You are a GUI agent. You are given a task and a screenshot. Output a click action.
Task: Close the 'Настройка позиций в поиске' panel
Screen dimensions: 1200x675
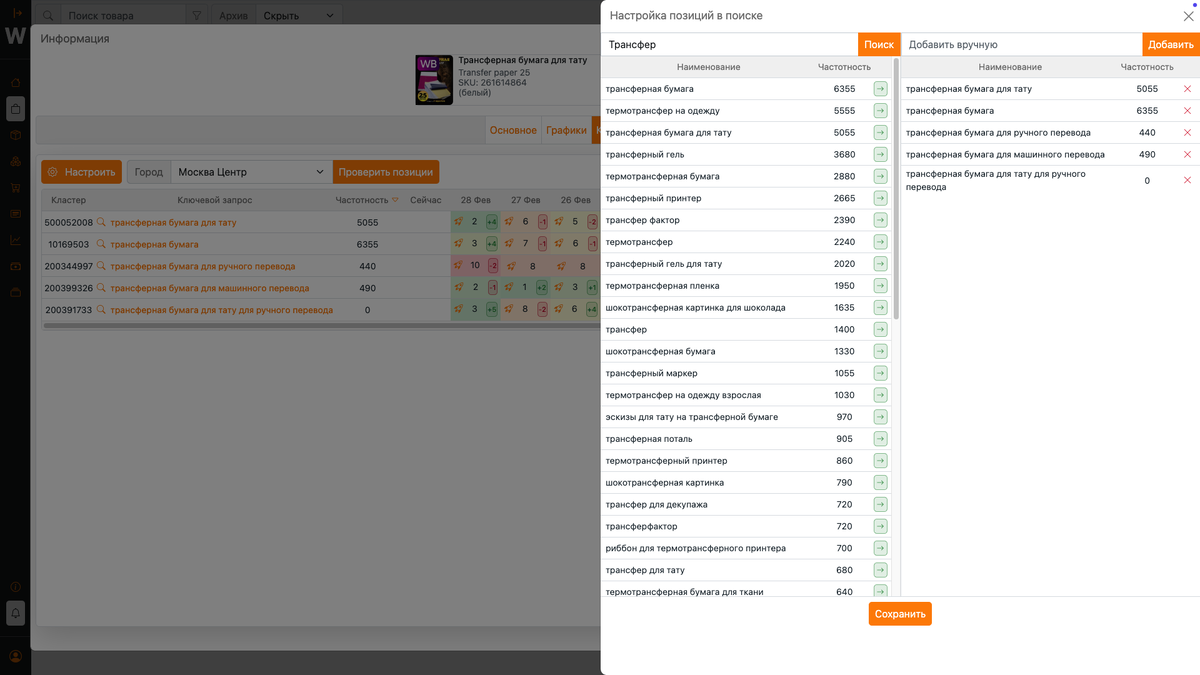[1188, 16]
